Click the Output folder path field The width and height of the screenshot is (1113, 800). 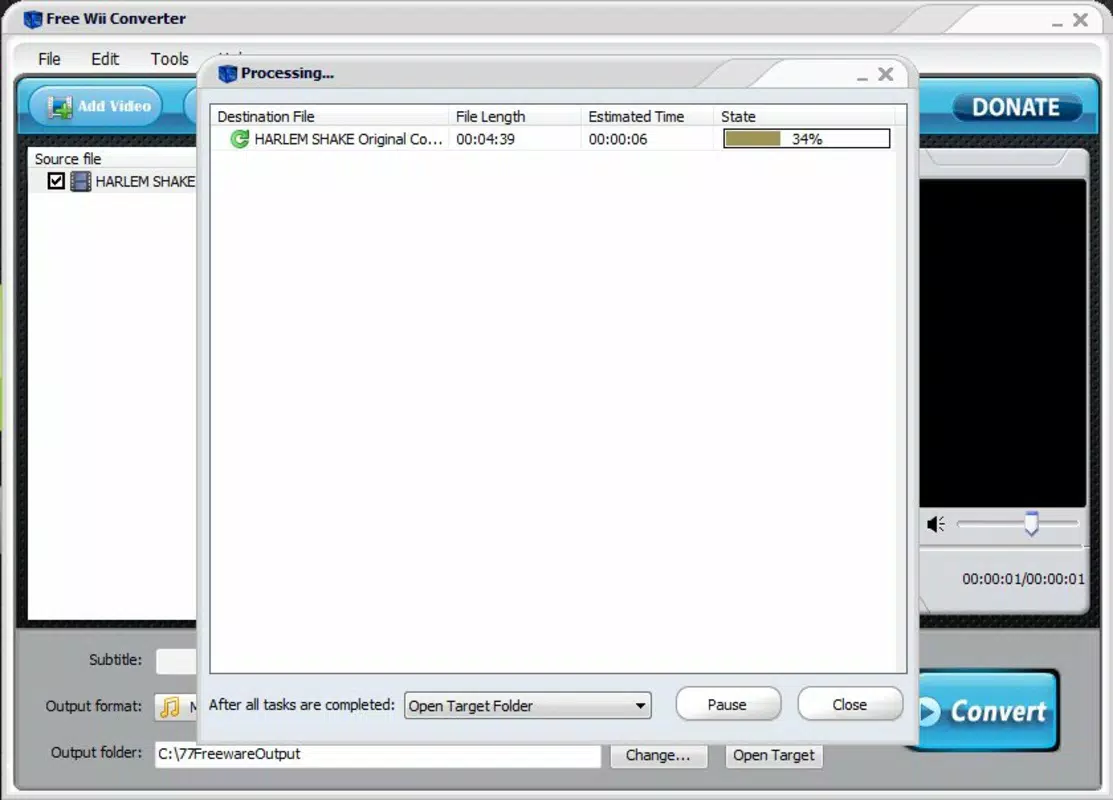click(378, 755)
